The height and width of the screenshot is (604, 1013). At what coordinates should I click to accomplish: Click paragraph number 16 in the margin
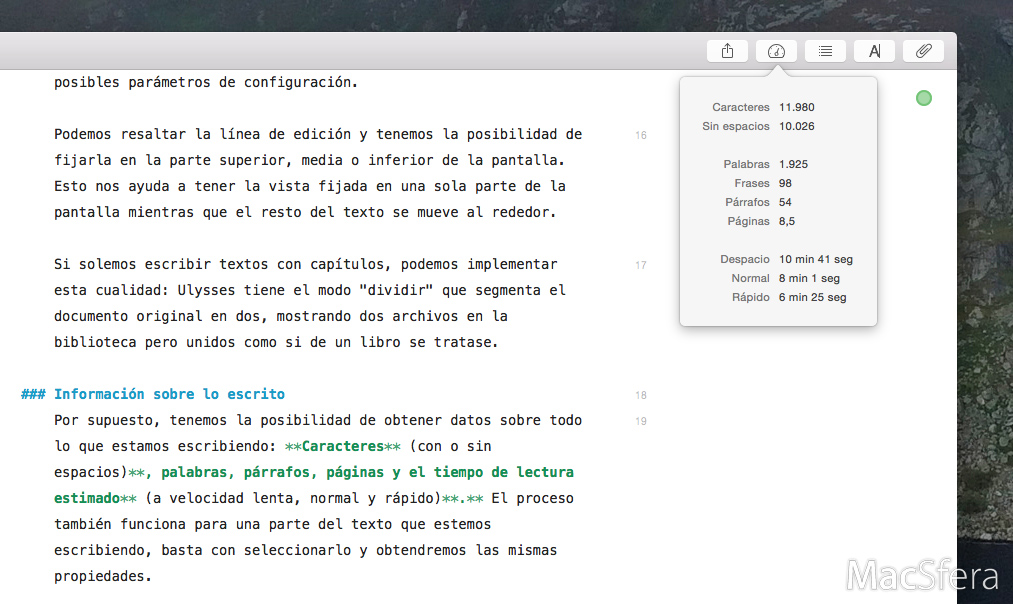641,135
